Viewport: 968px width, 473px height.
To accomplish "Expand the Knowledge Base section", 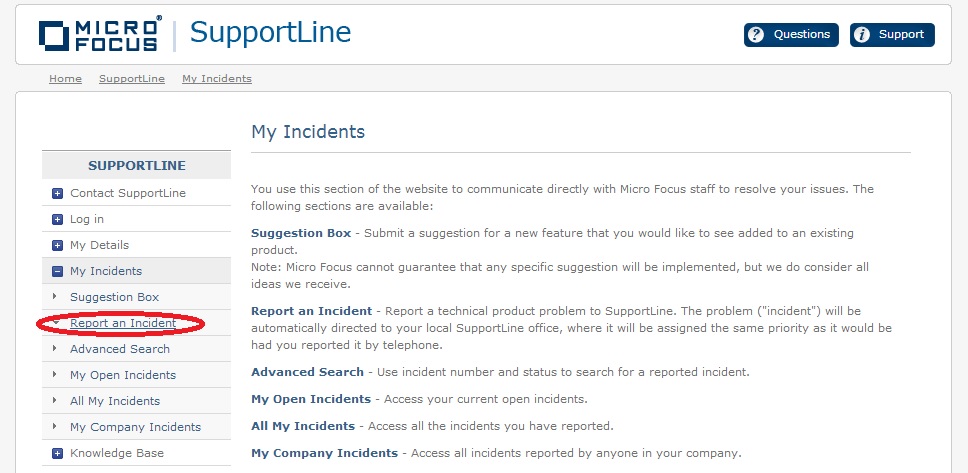I will (x=57, y=453).
